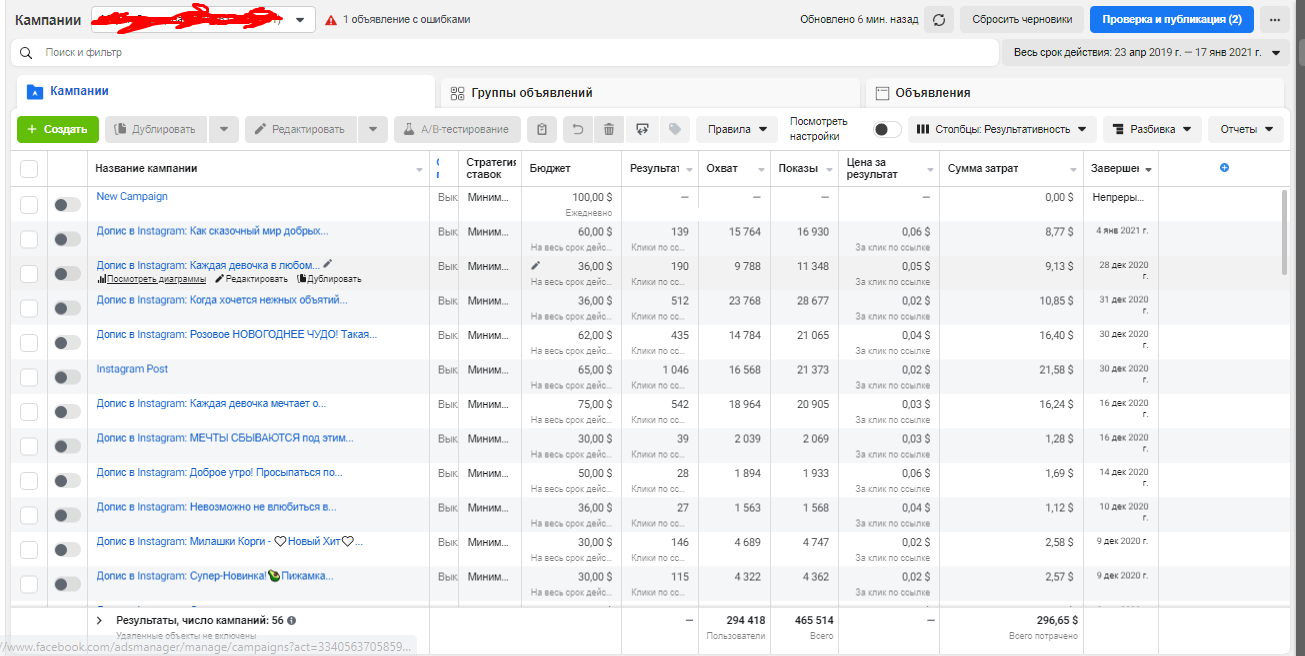
Task: Expand the results summary row chevron
Action: [99, 620]
